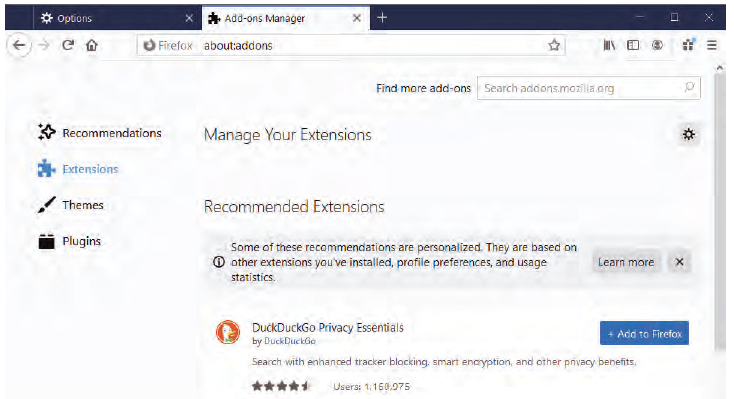Open the gift What's New icon
This screenshot has width=734, height=399.
tap(688, 45)
